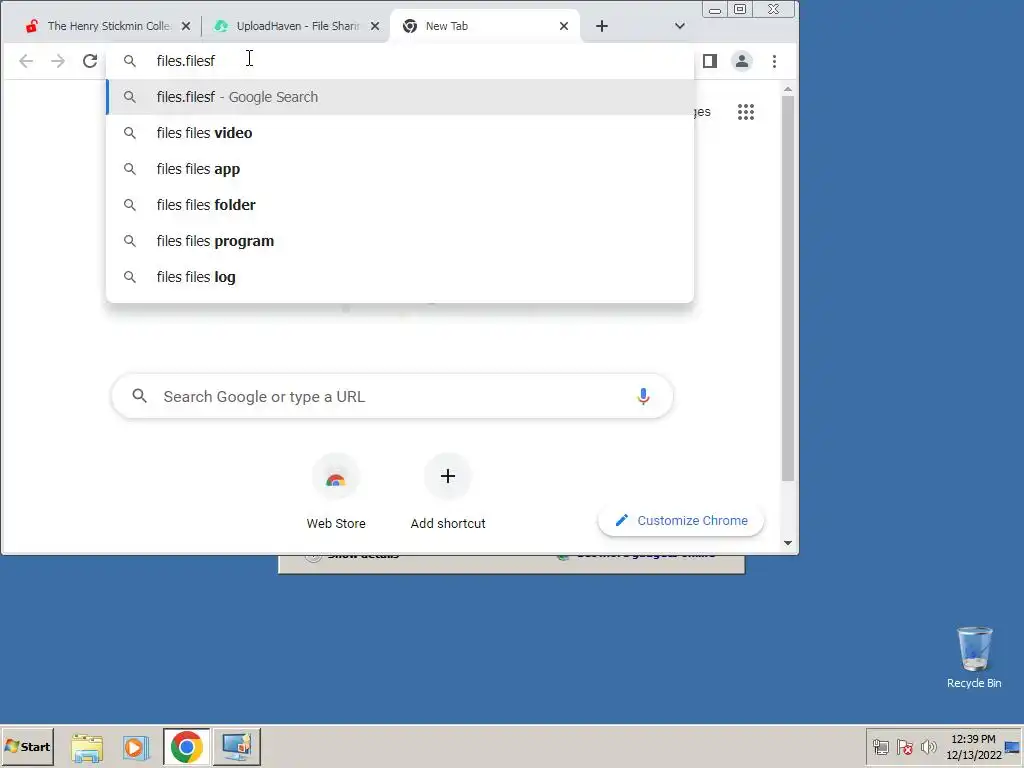Select files.filesf Google Search suggestion

click(400, 97)
